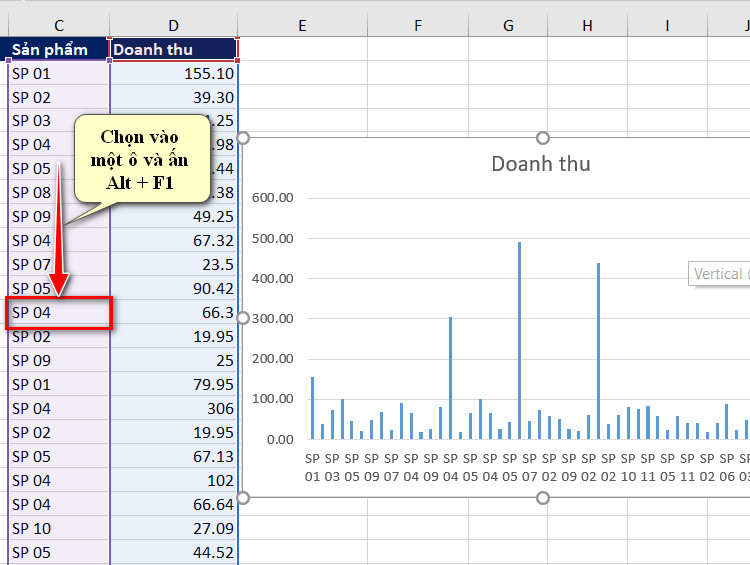Select the cell with value 23.5
The height and width of the screenshot is (565, 750).
pos(174,264)
